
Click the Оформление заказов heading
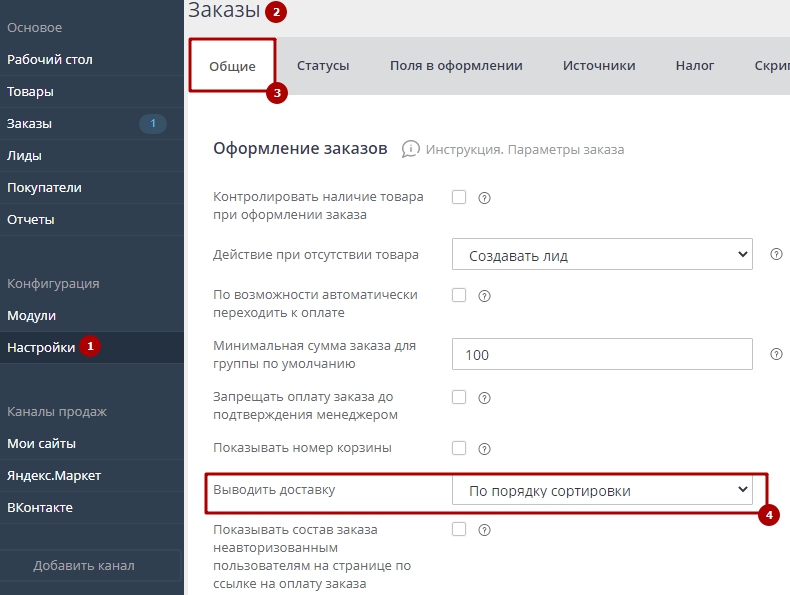[300, 149]
